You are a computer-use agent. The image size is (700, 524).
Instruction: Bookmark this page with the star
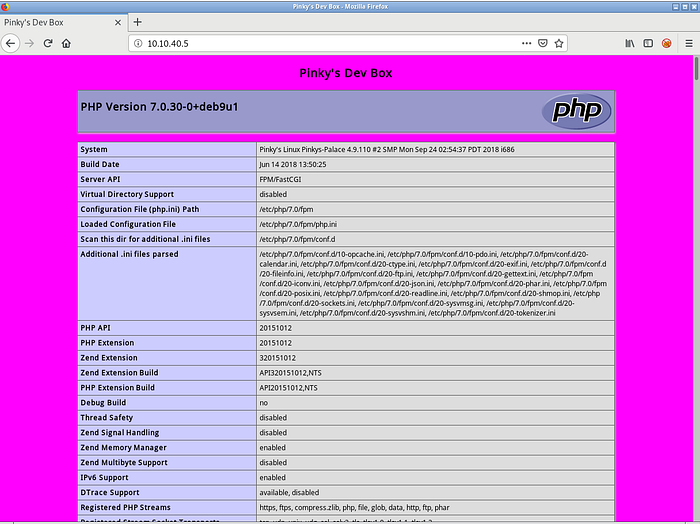[x=560, y=43]
